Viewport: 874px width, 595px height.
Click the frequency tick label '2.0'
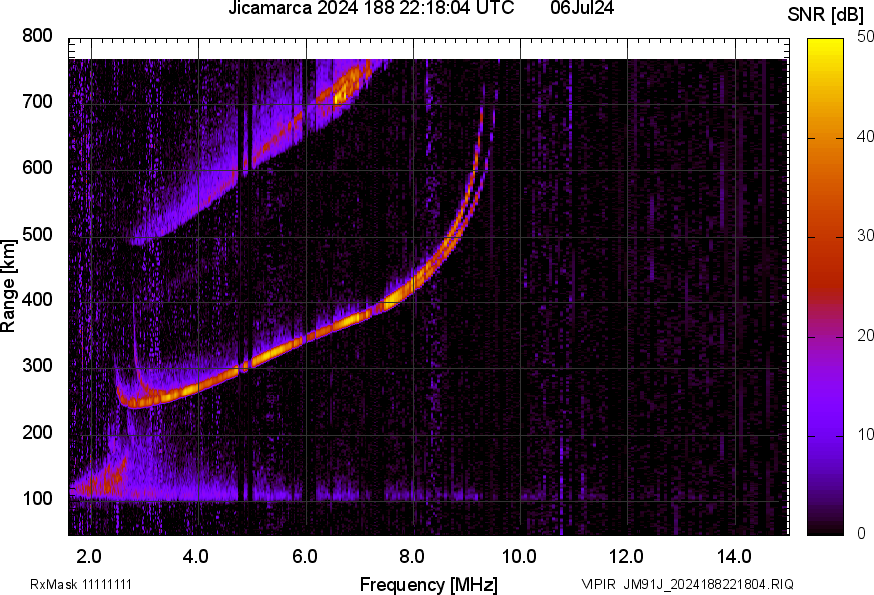coord(89,556)
